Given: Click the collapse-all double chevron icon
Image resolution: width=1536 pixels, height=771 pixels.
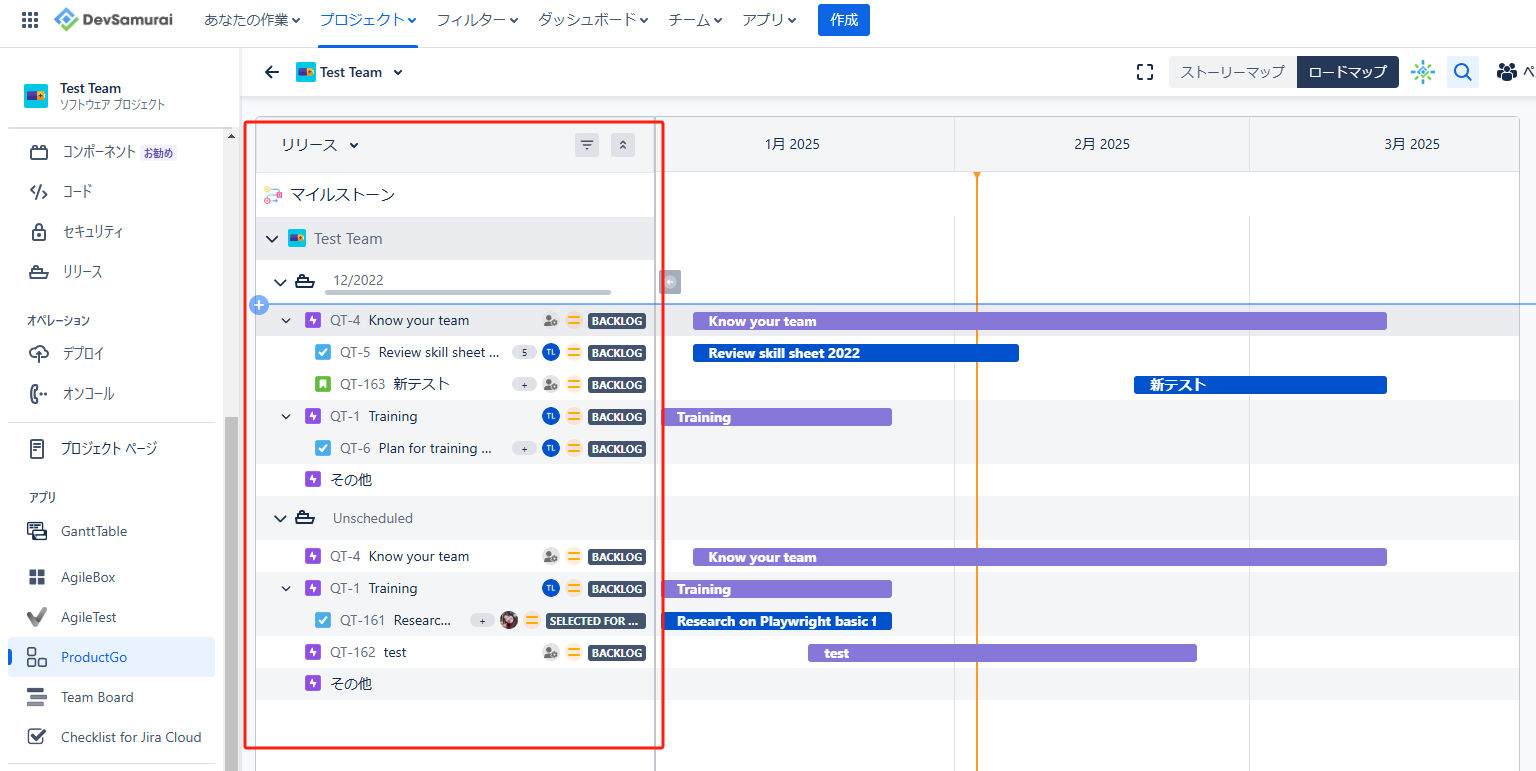Looking at the screenshot, I should pos(623,145).
